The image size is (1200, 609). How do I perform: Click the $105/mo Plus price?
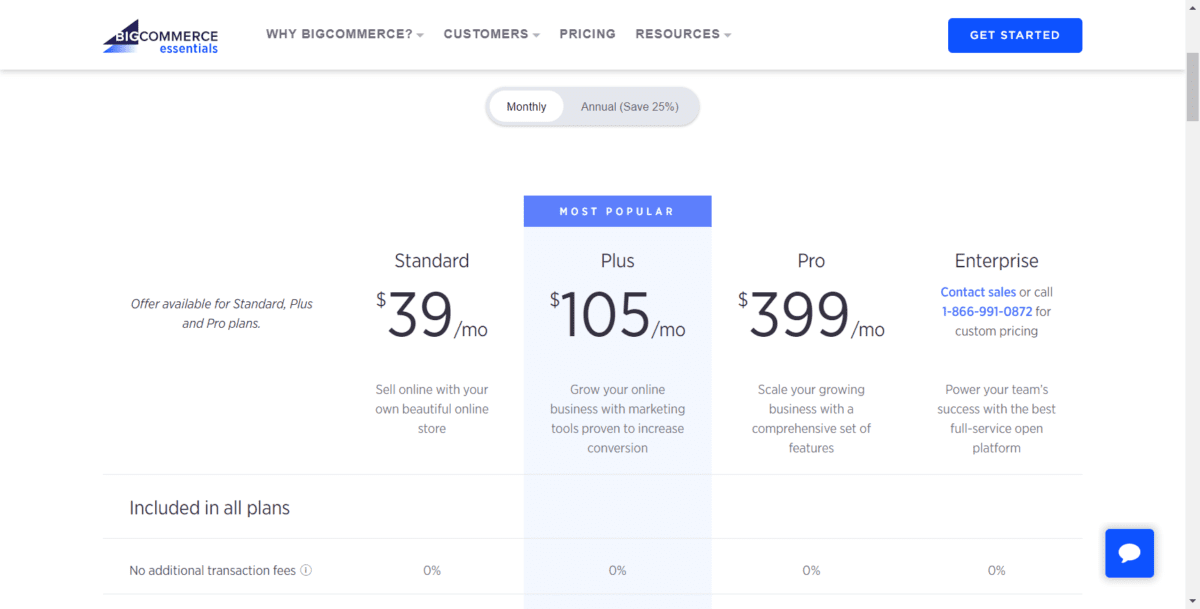[x=617, y=315]
